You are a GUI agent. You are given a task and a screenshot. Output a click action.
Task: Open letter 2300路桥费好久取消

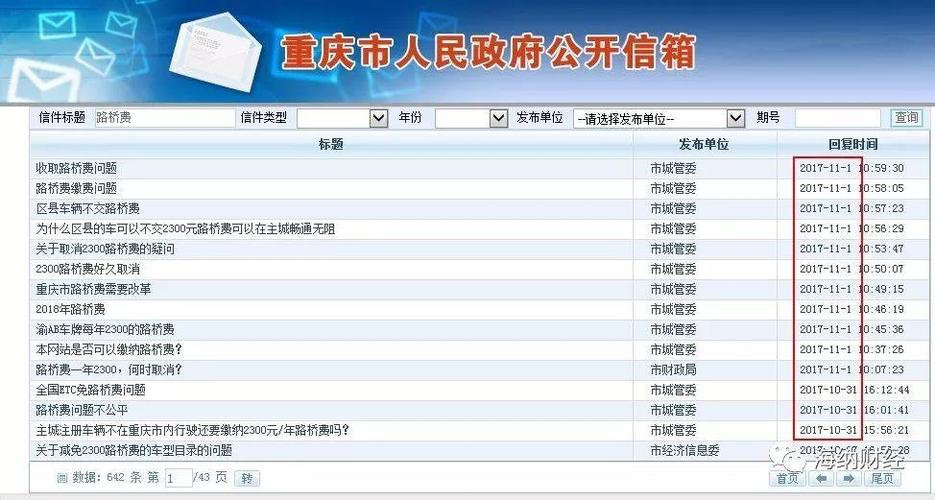88,269
